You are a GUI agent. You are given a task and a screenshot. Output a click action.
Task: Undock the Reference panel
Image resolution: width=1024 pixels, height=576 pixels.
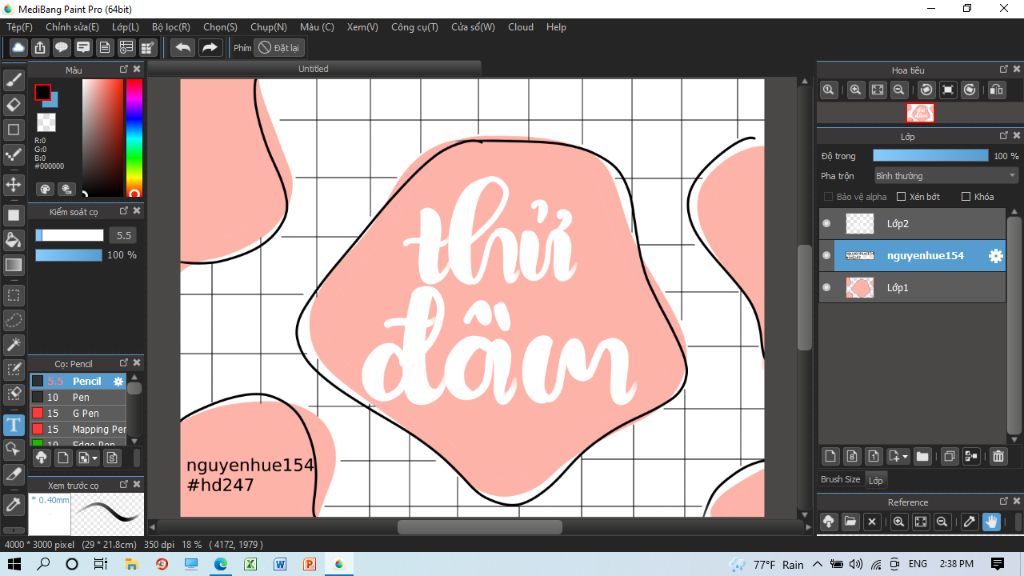coord(1004,501)
